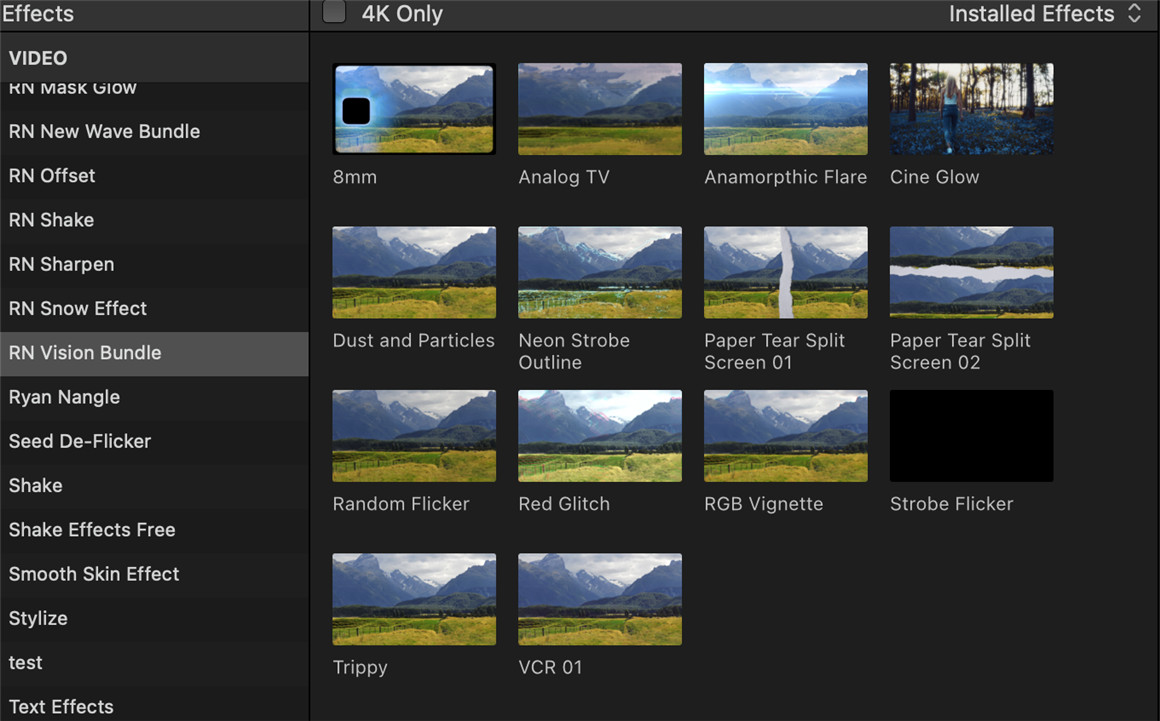Choose the Analog TV effect

(x=600, y=109)
